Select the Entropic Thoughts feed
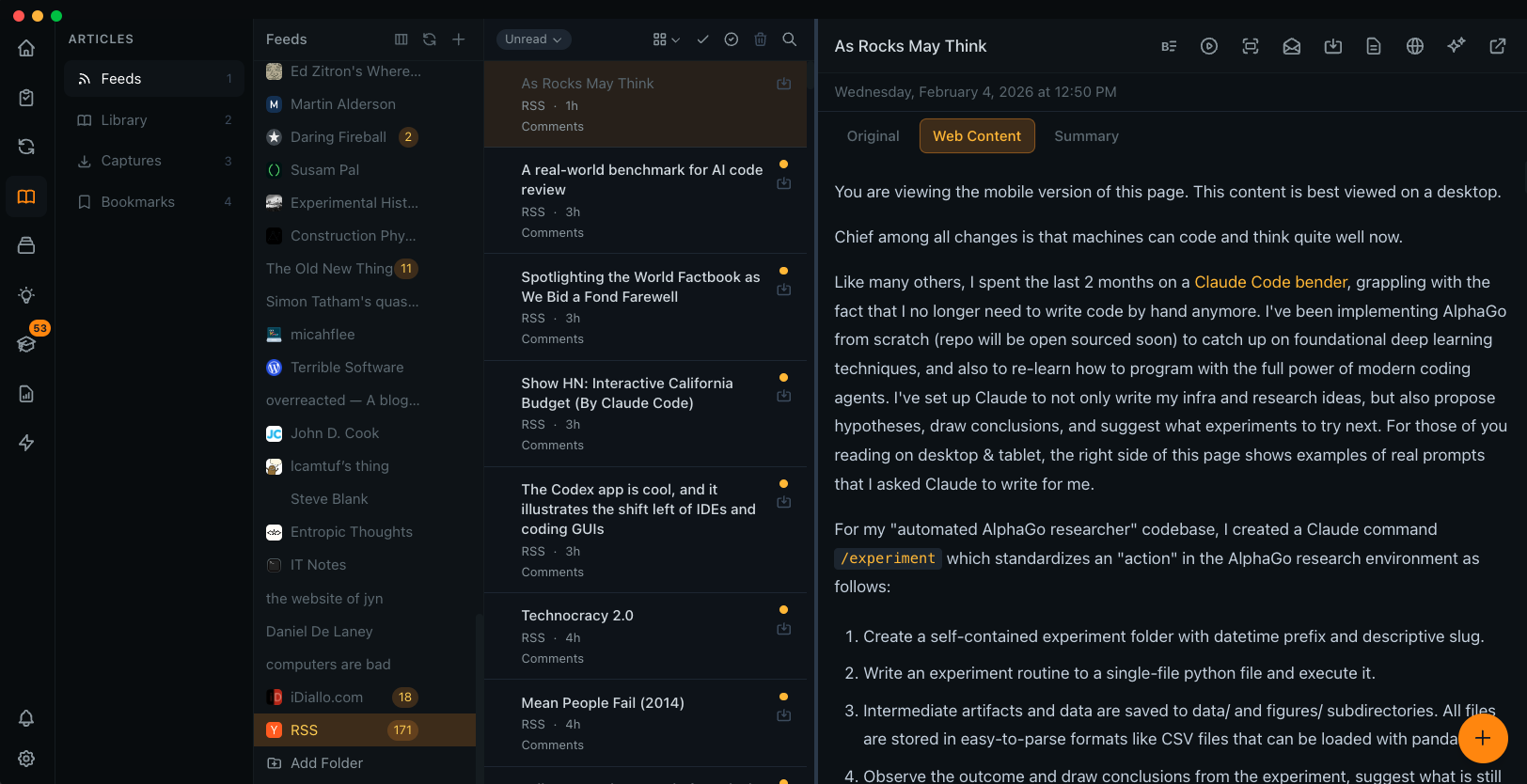Viewport: 1527px width, 784px height. click(x=365, y=532)
